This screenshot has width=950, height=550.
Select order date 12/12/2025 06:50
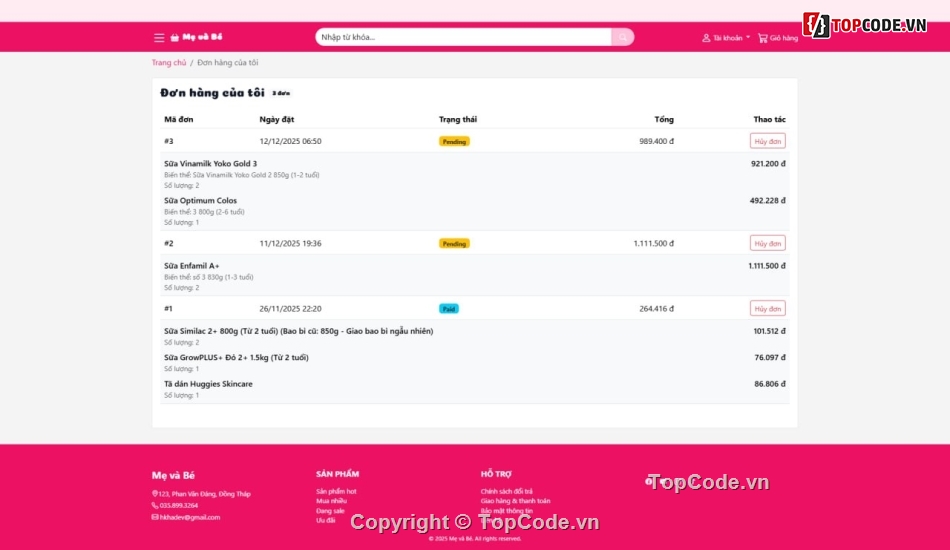click(290, 141)
